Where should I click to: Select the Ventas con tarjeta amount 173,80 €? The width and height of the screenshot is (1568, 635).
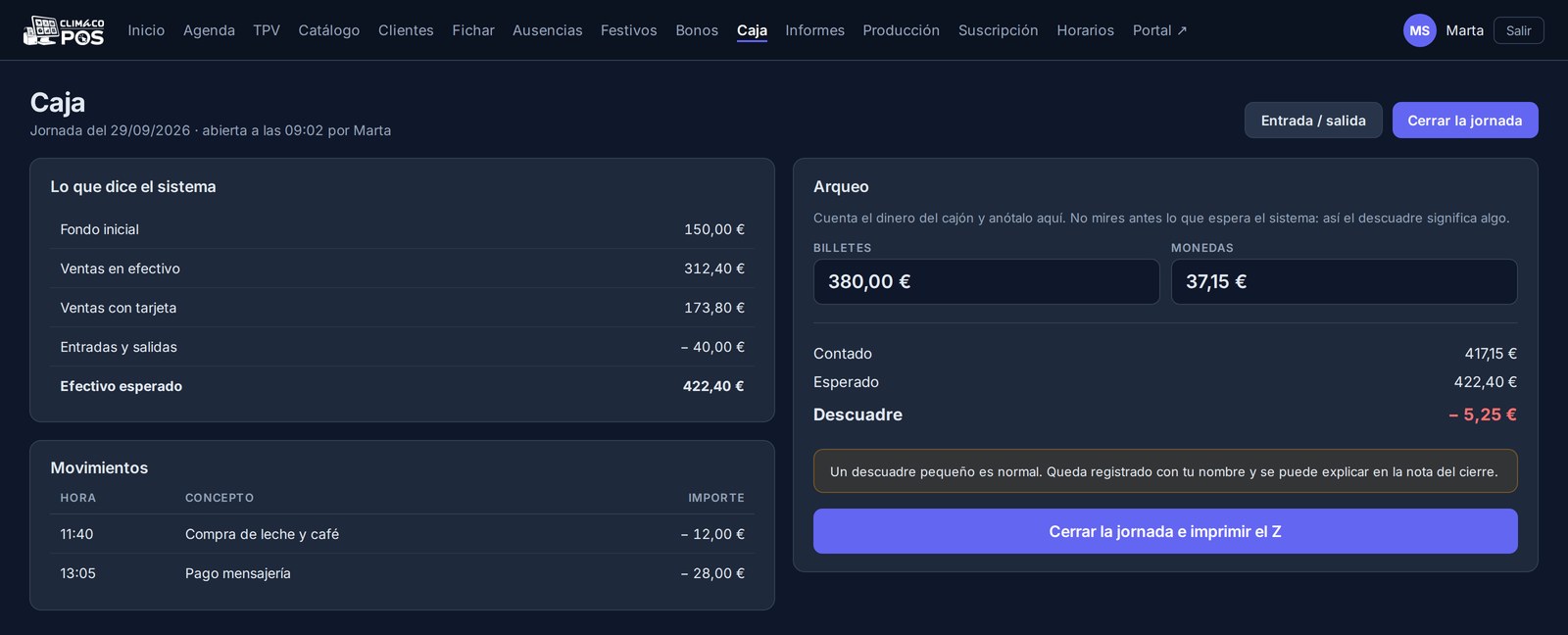click(714, 308)
